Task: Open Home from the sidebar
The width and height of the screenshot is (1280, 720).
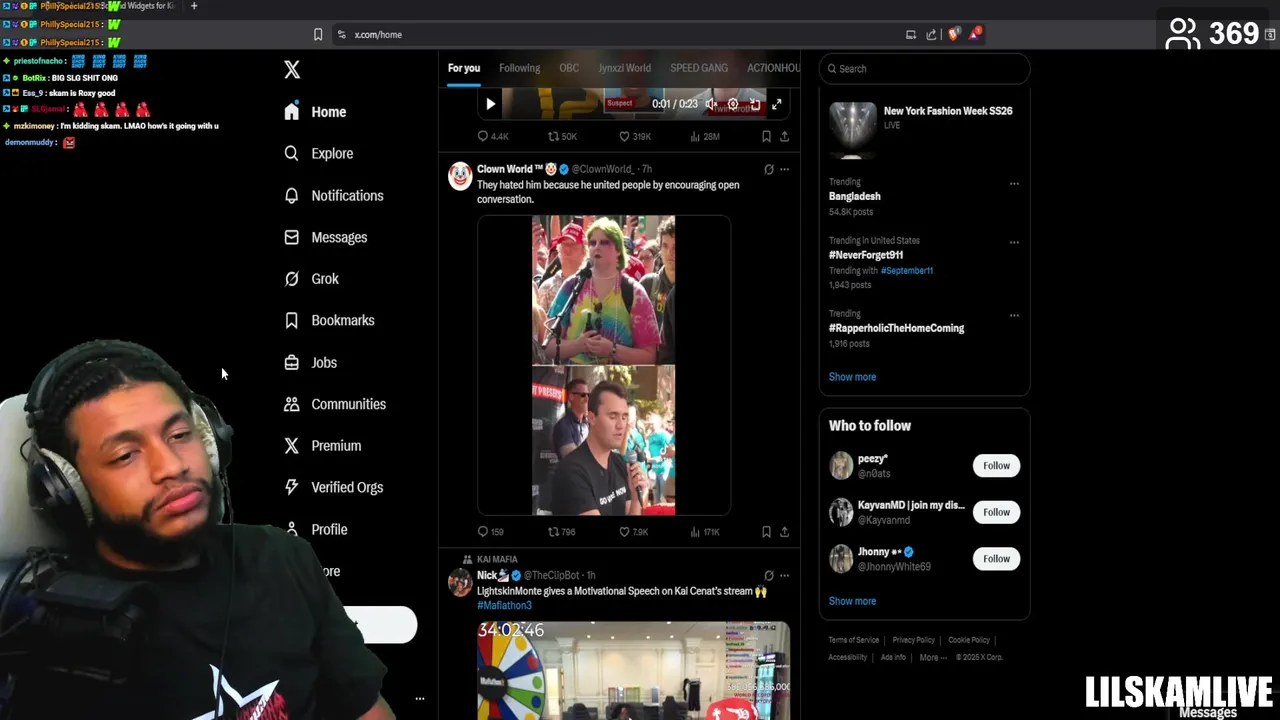Action: (315, 112)
